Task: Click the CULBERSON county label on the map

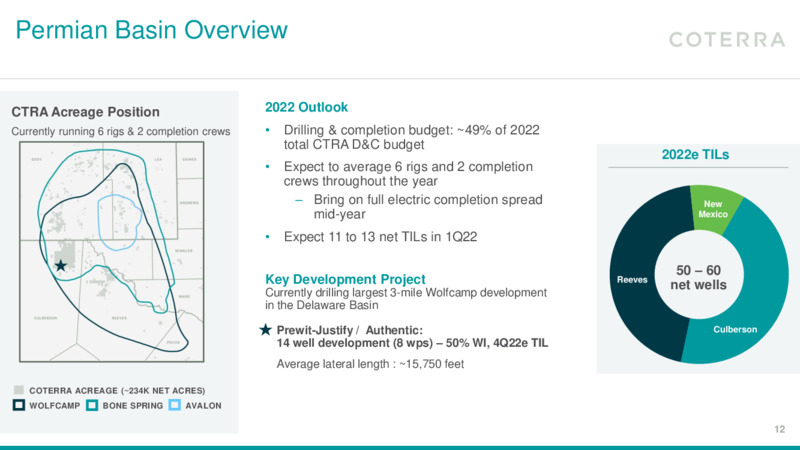Action: coord(45,318)
